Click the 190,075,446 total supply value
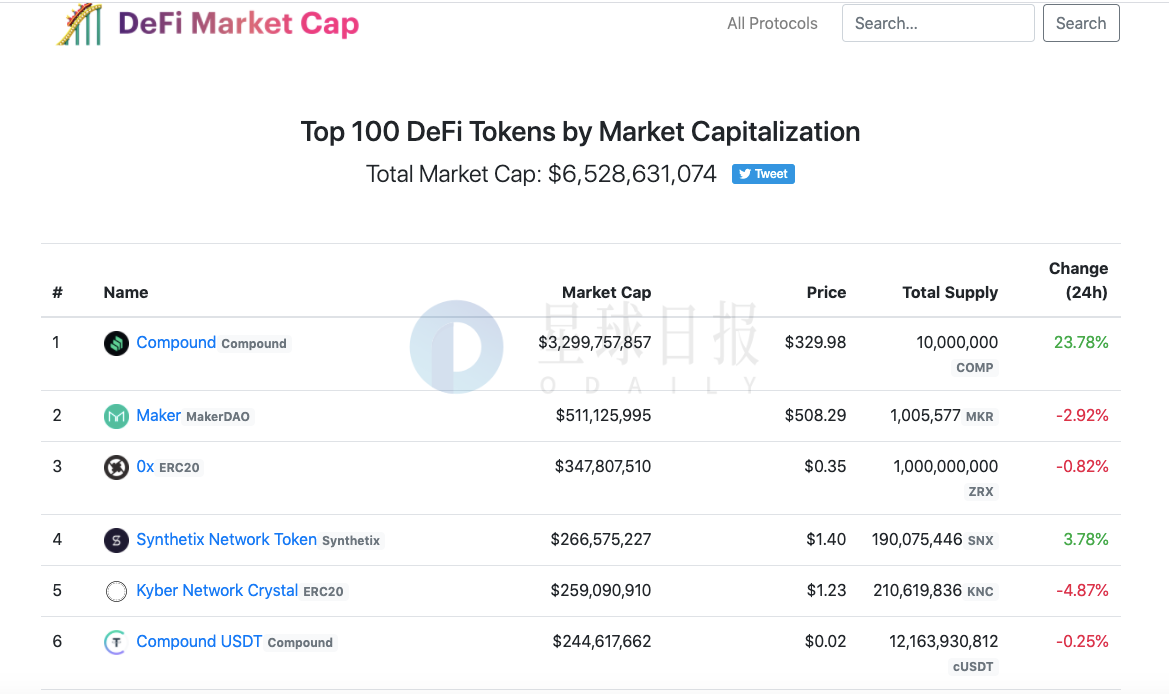The image size is (1169, 694). pos(917,539)
